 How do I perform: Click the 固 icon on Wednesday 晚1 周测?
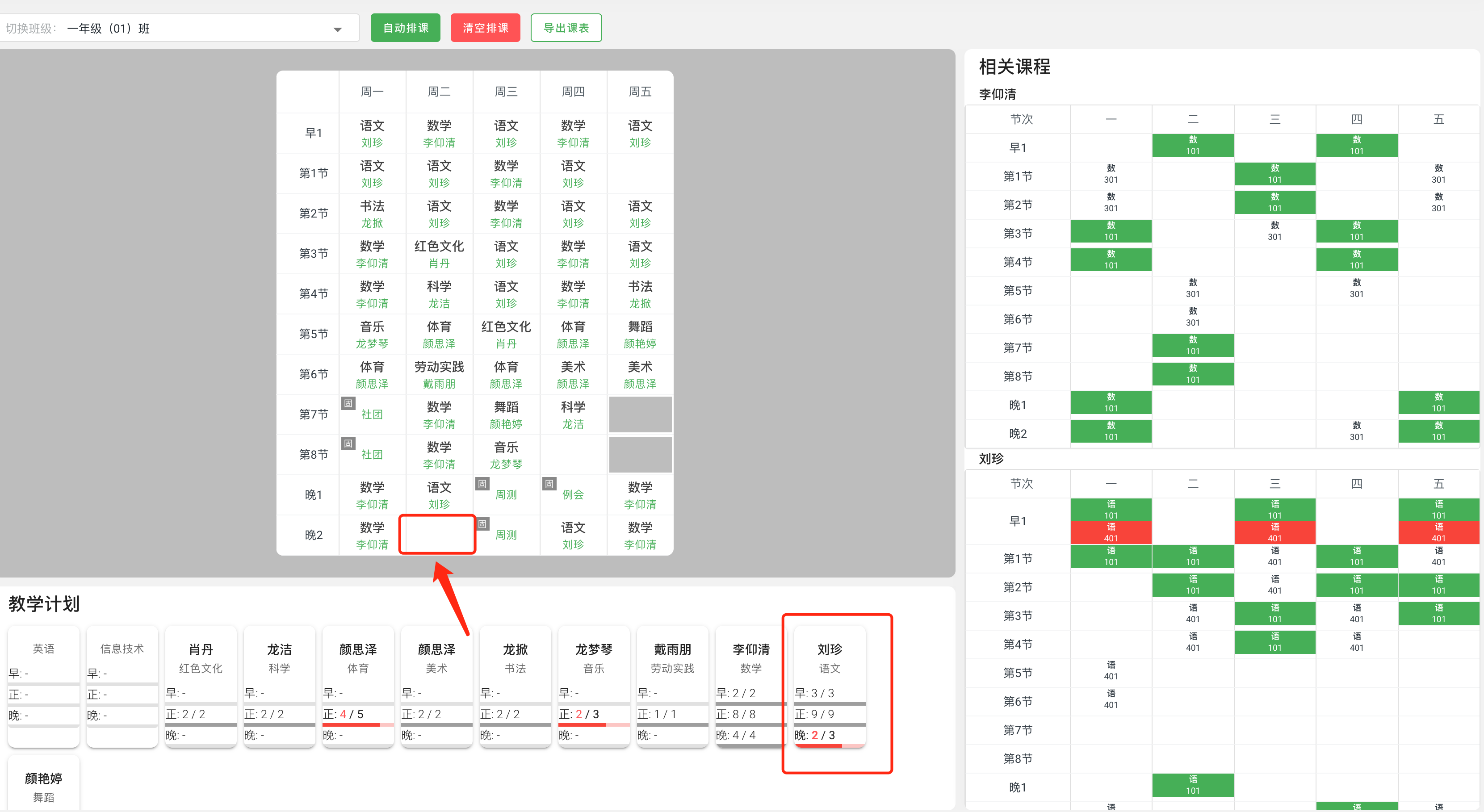(x=482, y=484)
